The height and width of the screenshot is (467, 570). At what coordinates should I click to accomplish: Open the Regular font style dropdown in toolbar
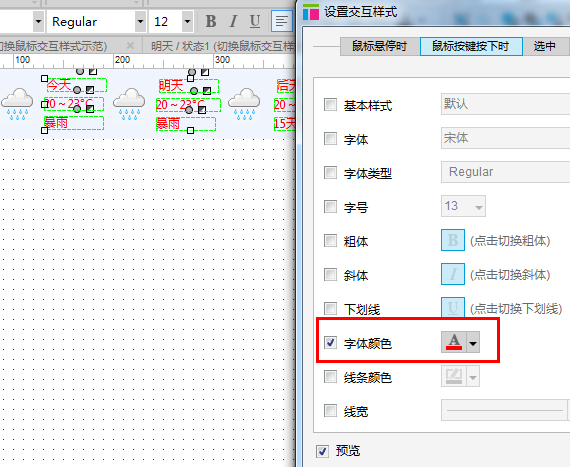tap(140, 21)
